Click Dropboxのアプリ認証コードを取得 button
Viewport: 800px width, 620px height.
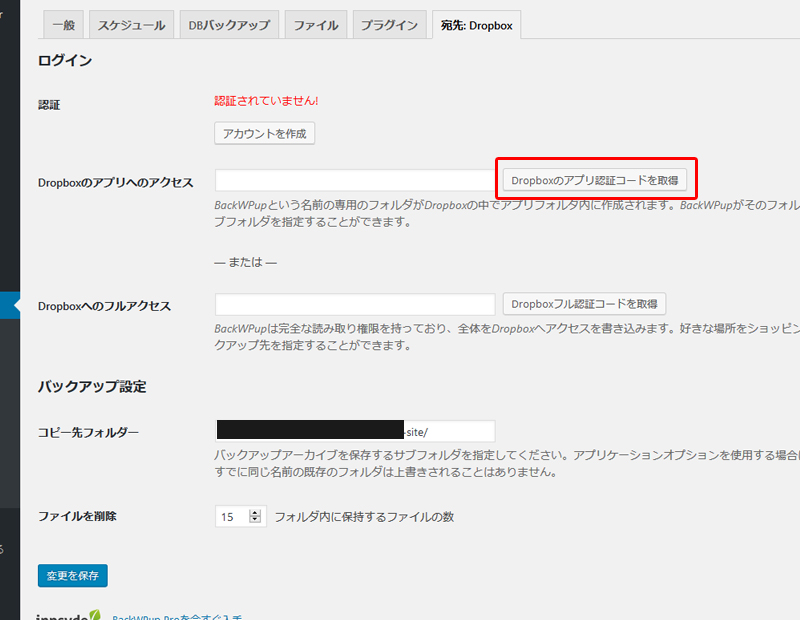tap(594, 180)
